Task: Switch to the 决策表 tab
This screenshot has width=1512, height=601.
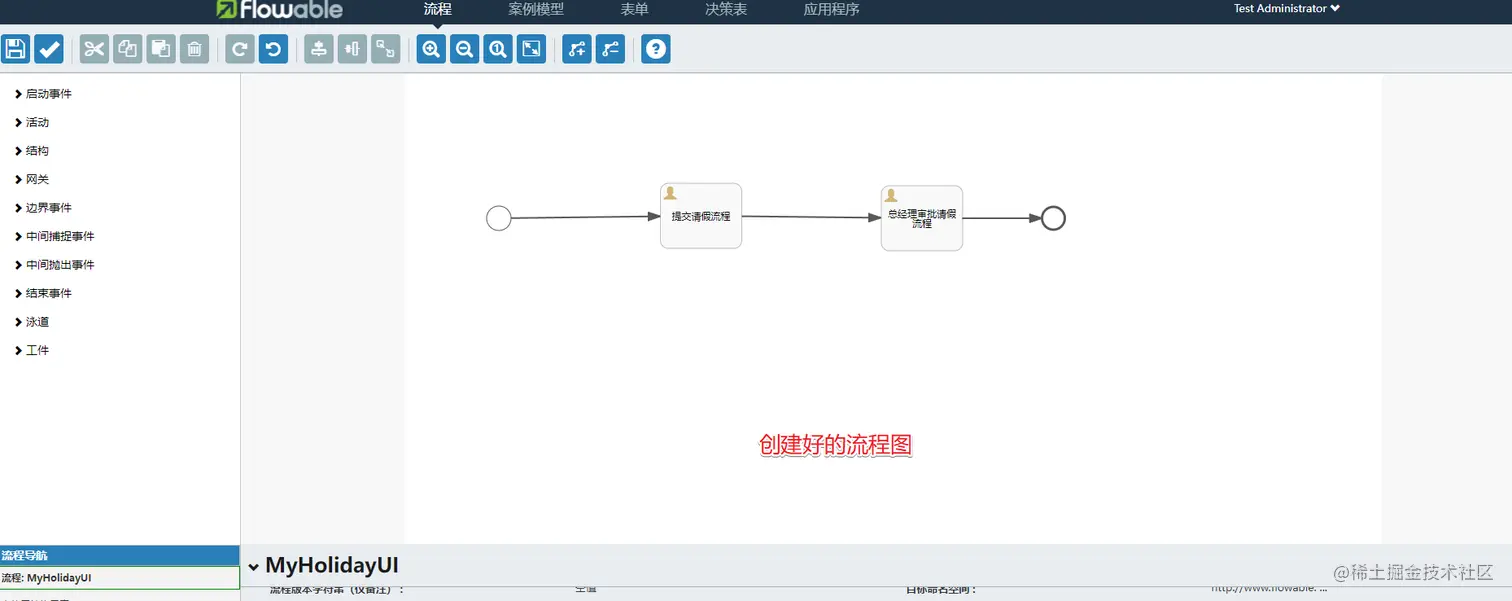Action: point(726,9)
